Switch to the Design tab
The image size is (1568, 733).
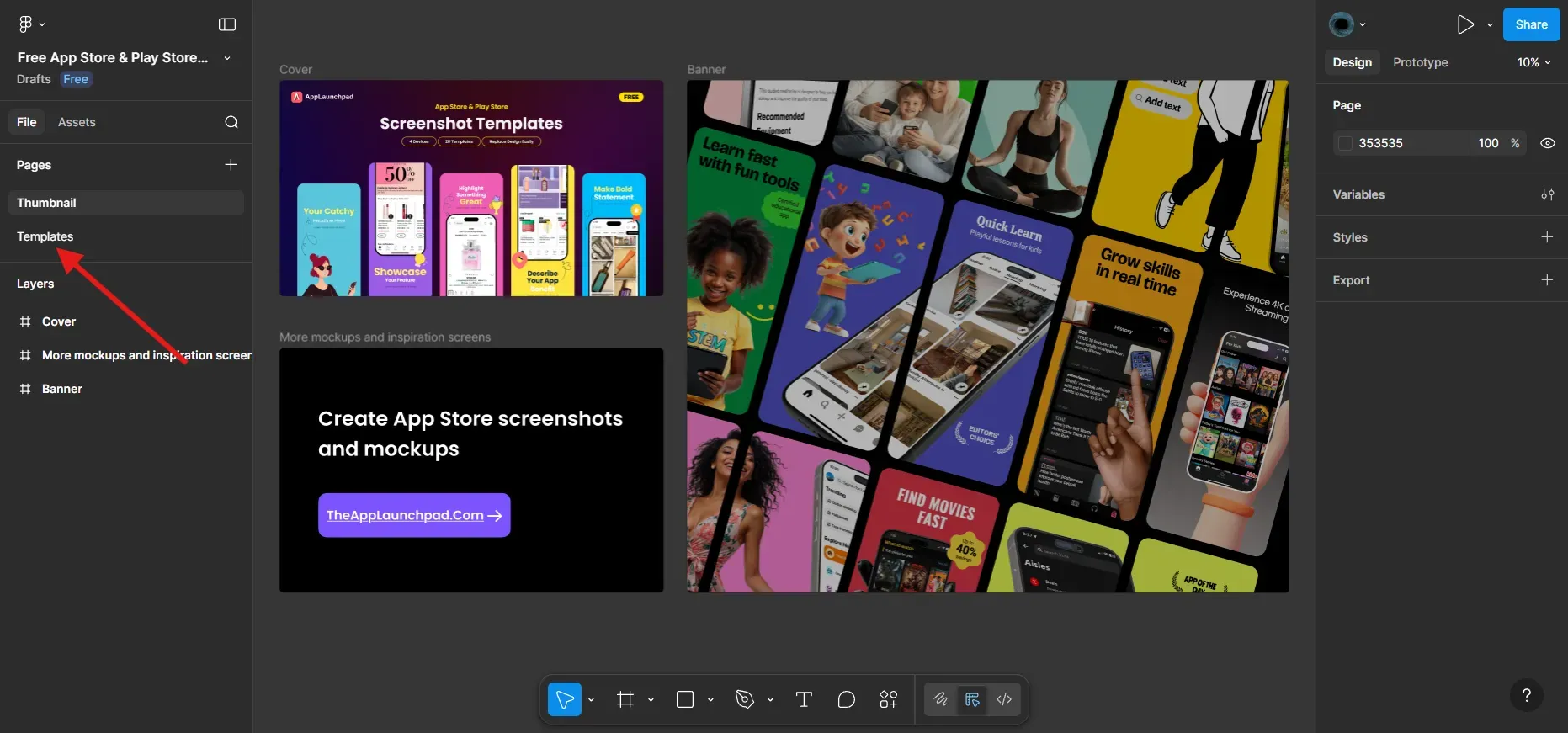click(x=1352, y=62)
